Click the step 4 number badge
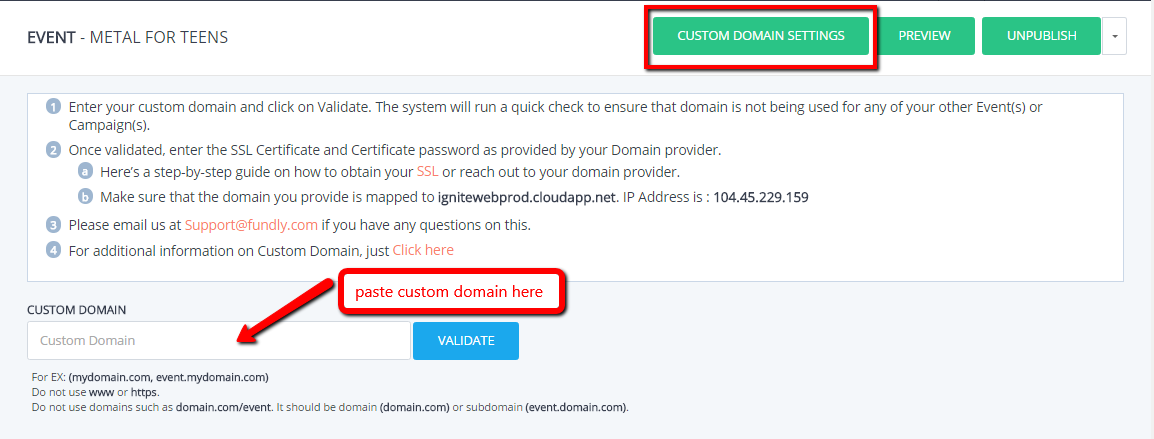 point(53,250)
